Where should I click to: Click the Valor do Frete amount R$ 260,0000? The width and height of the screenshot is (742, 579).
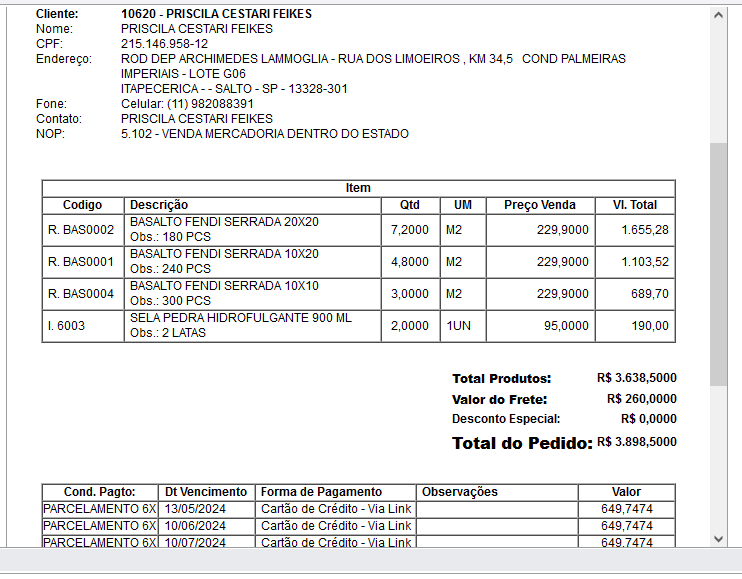coord(641,399)
